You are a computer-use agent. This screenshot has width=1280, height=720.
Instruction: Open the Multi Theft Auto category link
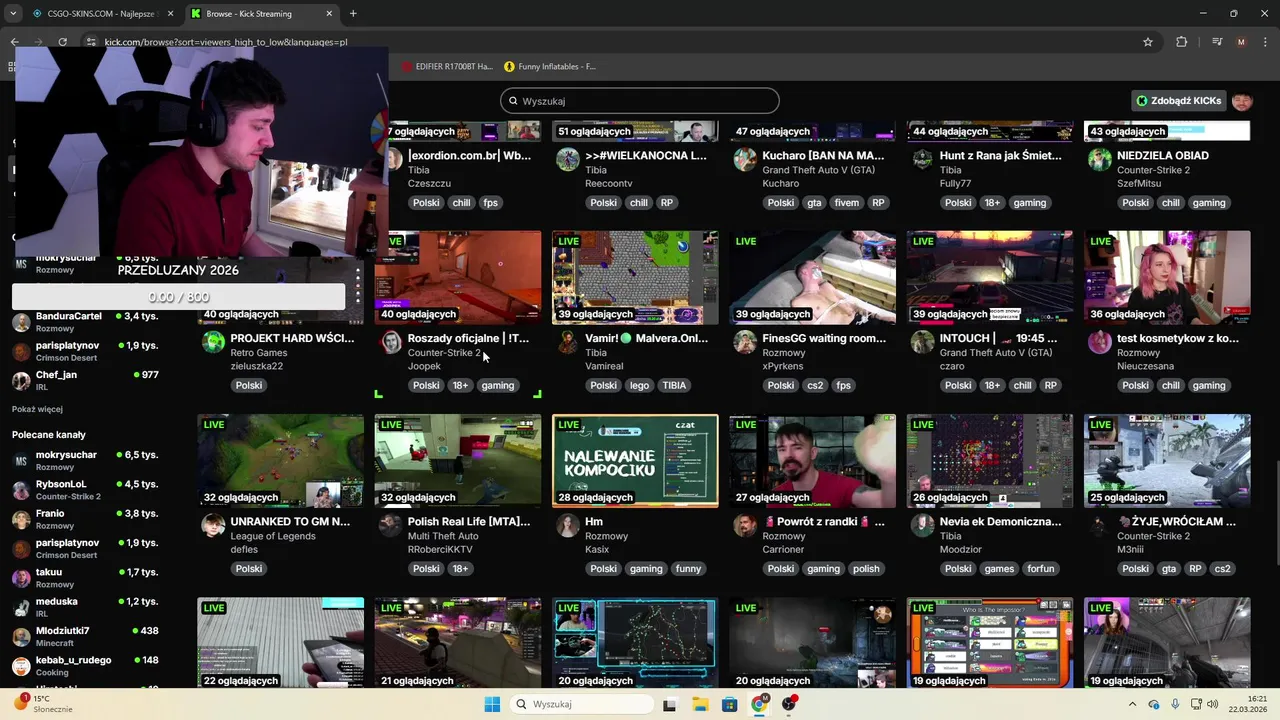coord(443,536)
